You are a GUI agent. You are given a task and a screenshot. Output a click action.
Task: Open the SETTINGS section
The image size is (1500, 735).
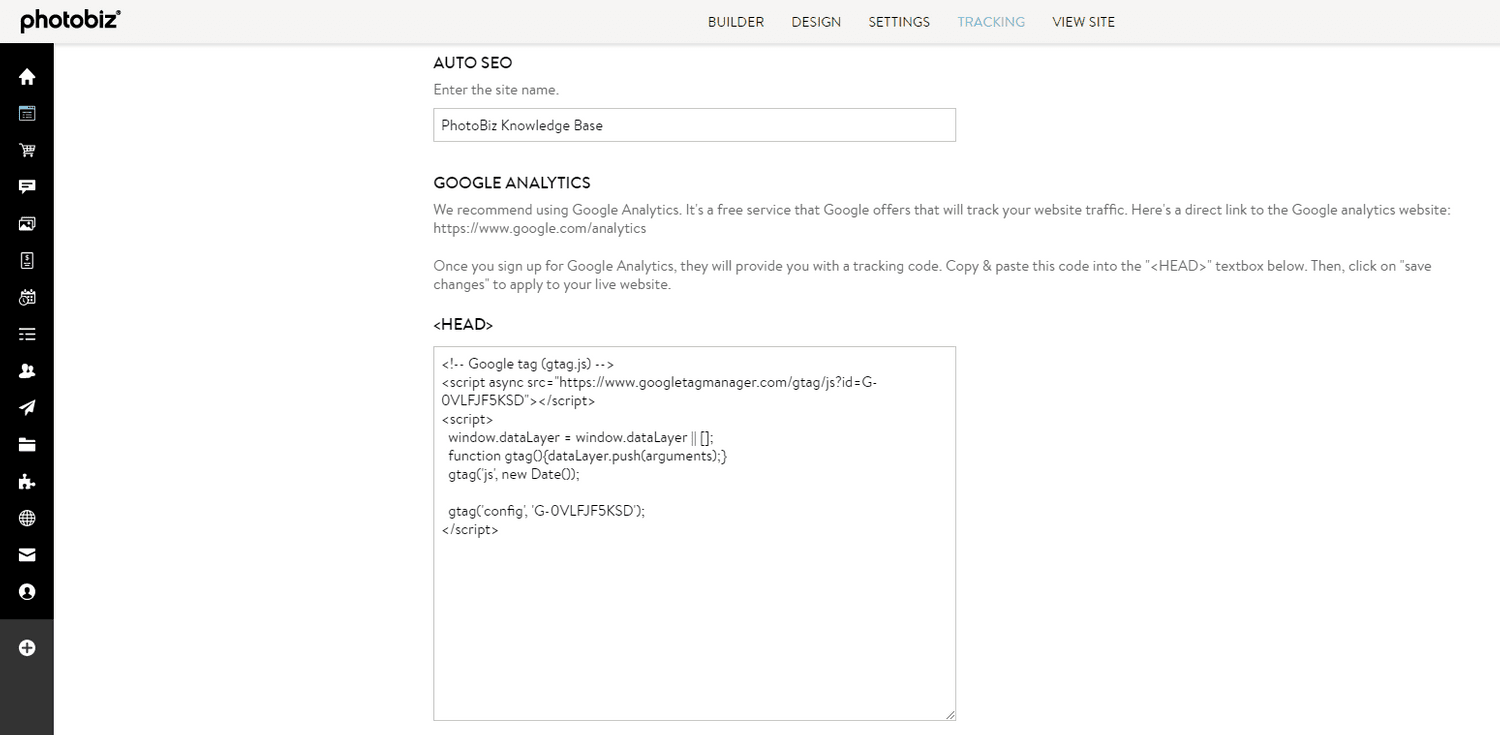tap(898, 21)
